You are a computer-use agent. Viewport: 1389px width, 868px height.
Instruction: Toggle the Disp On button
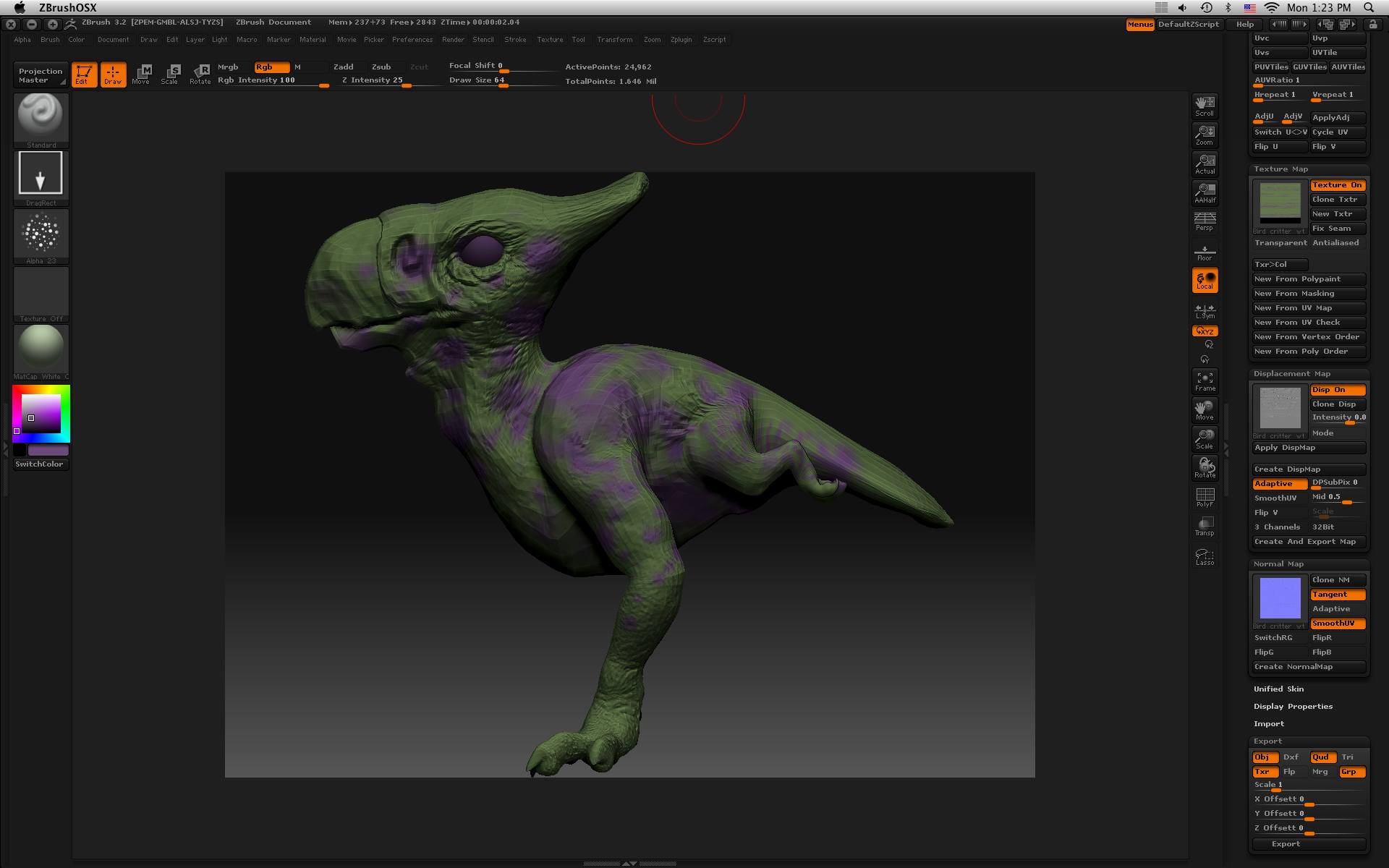coord(1337,390)
